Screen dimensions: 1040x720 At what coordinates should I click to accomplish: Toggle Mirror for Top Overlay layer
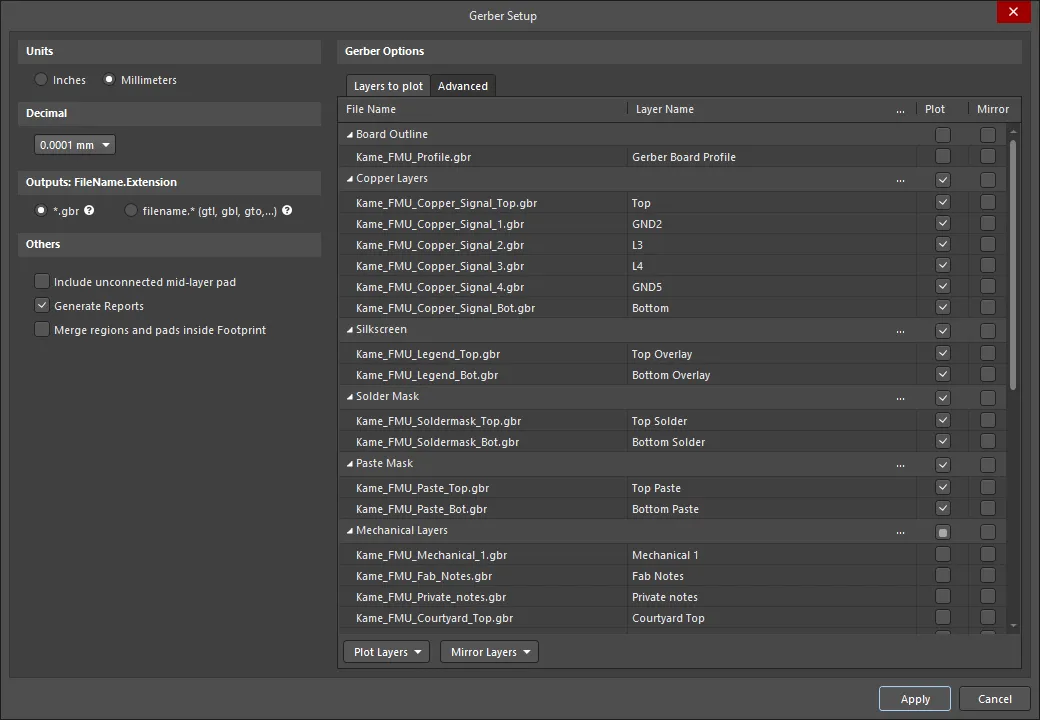pyautogui.click(x=988, y=353)
